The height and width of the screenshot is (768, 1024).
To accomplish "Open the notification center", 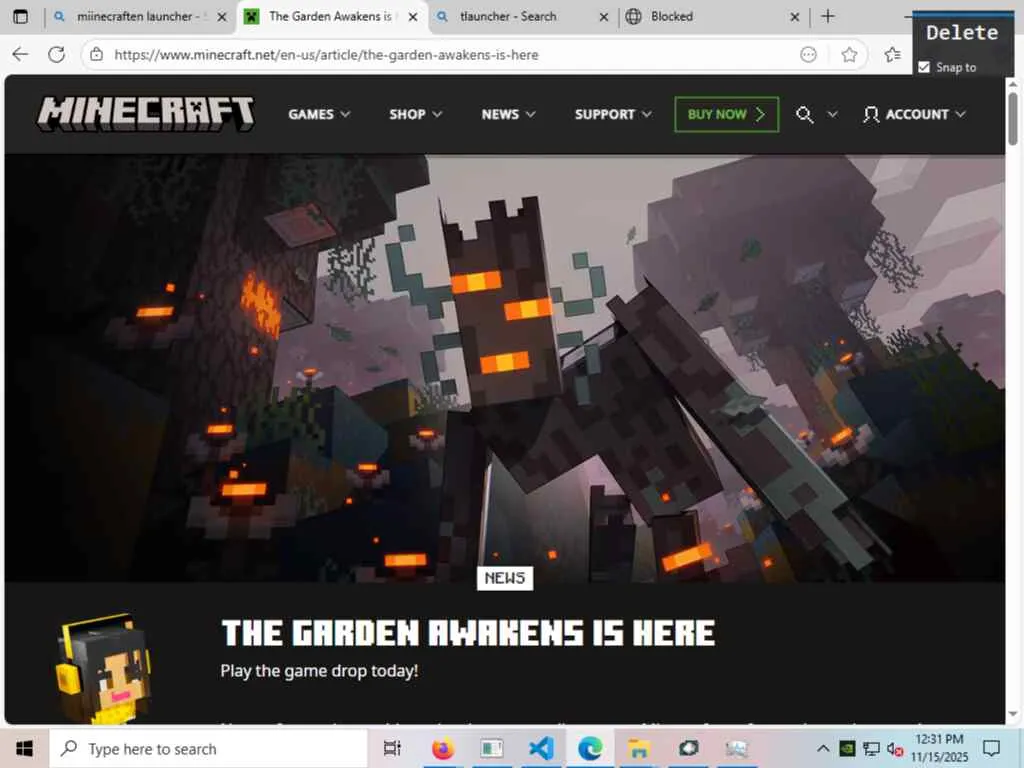I will point(991,748).
